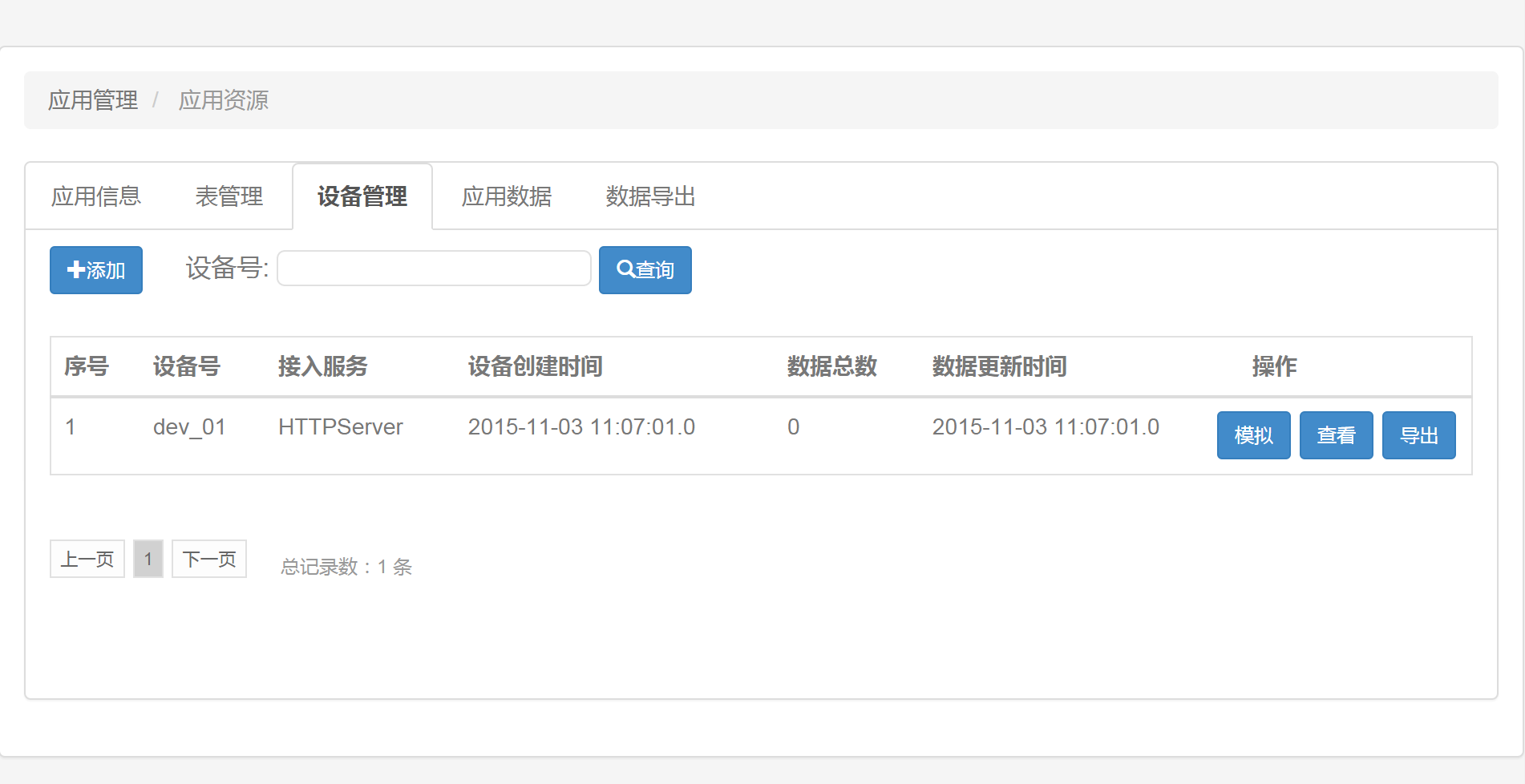Switch to the 表管理 tab

(229, 196)
